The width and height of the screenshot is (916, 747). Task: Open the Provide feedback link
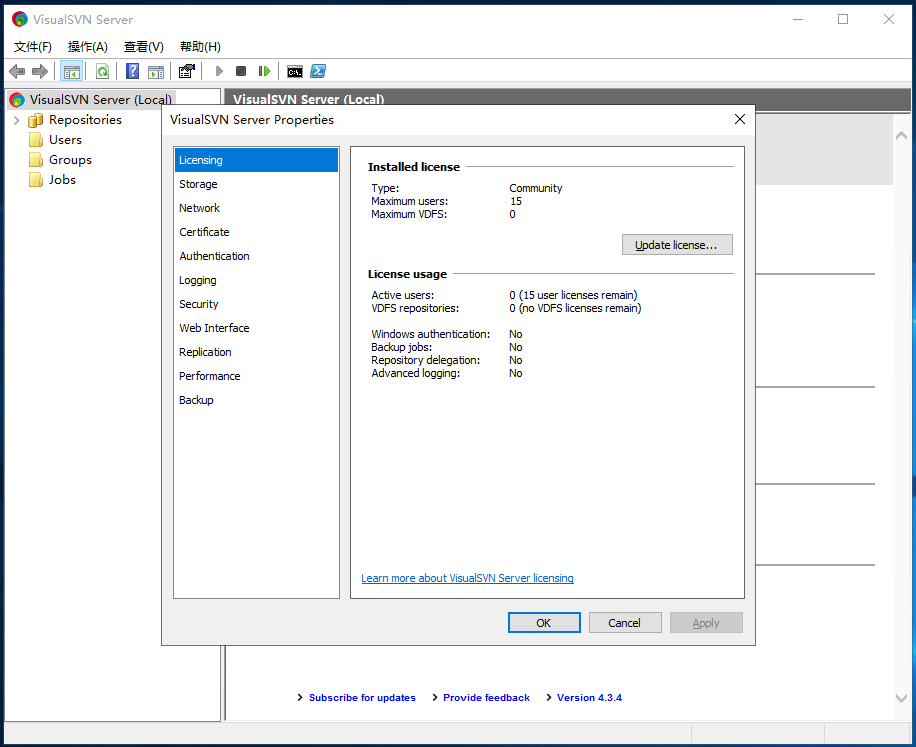tap(486, 697)
